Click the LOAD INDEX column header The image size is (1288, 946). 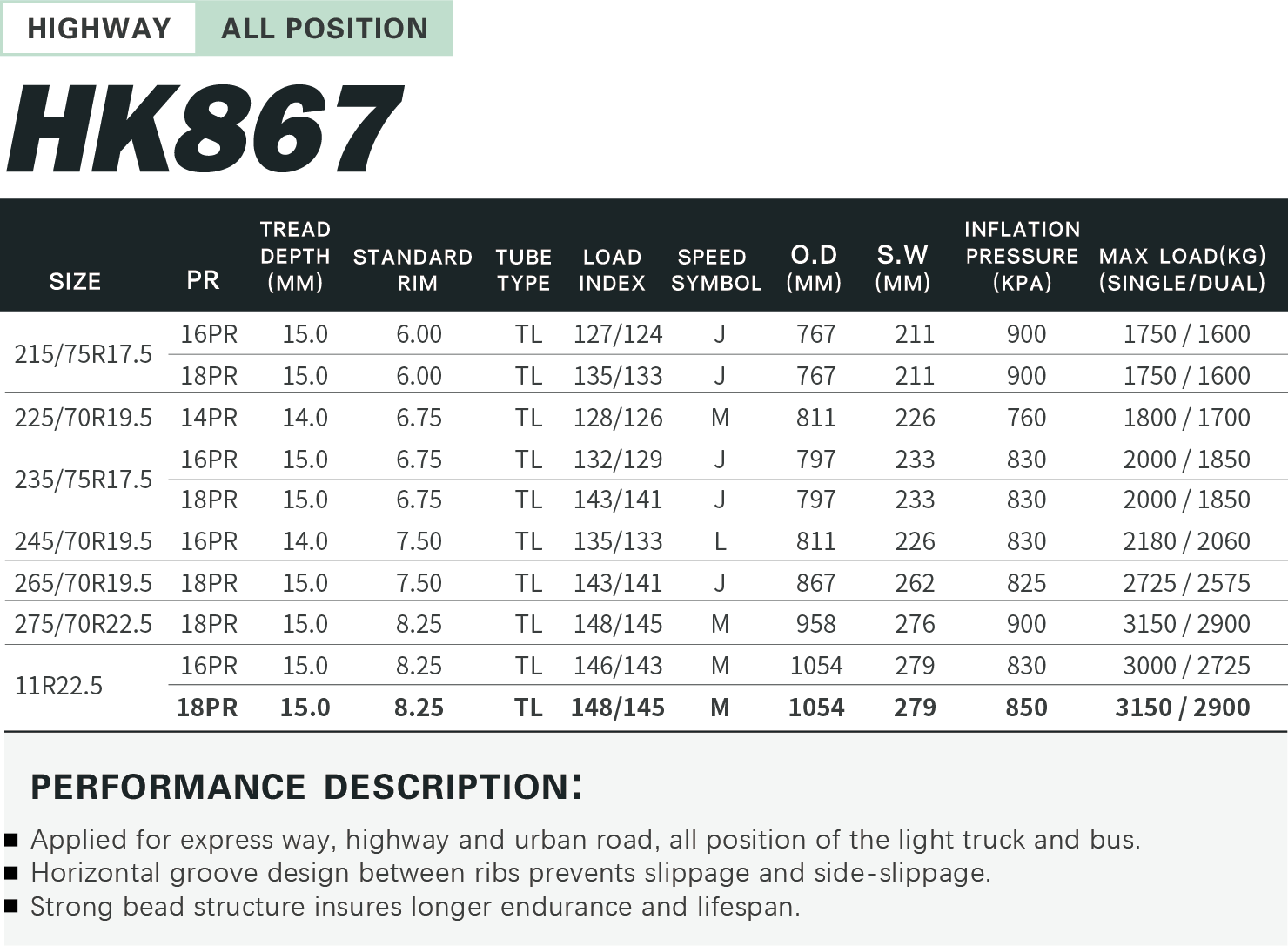(612, 270)
